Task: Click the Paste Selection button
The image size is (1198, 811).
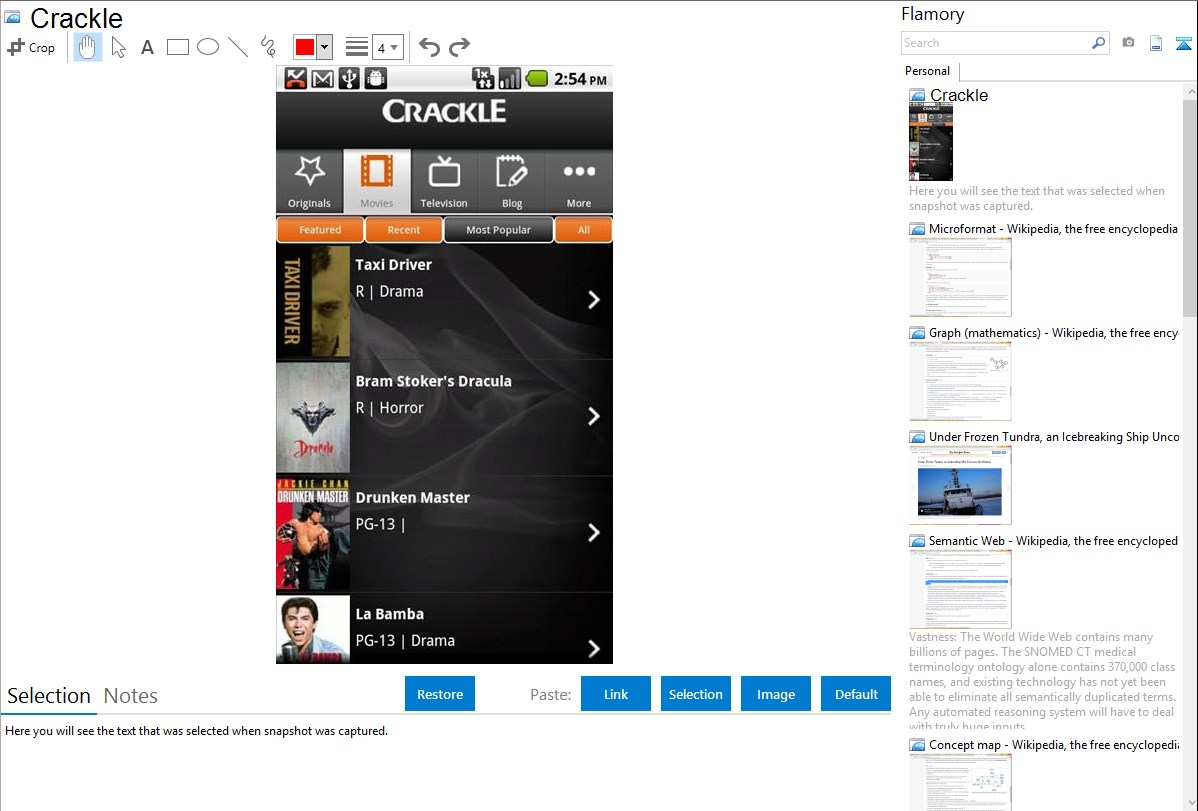Action: (695, 694)
